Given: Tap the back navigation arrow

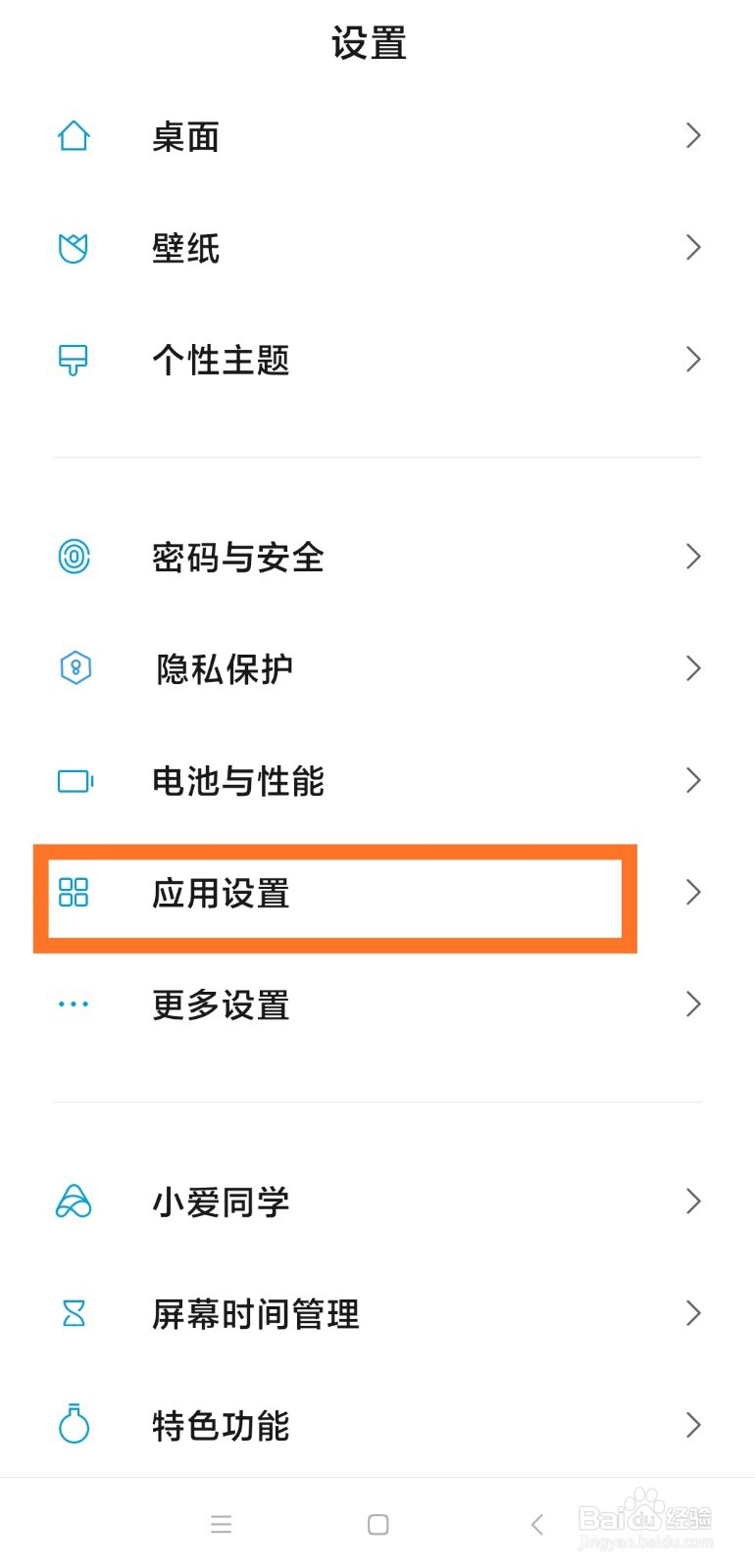Looking at the screenshot, I should point(536,1525).
